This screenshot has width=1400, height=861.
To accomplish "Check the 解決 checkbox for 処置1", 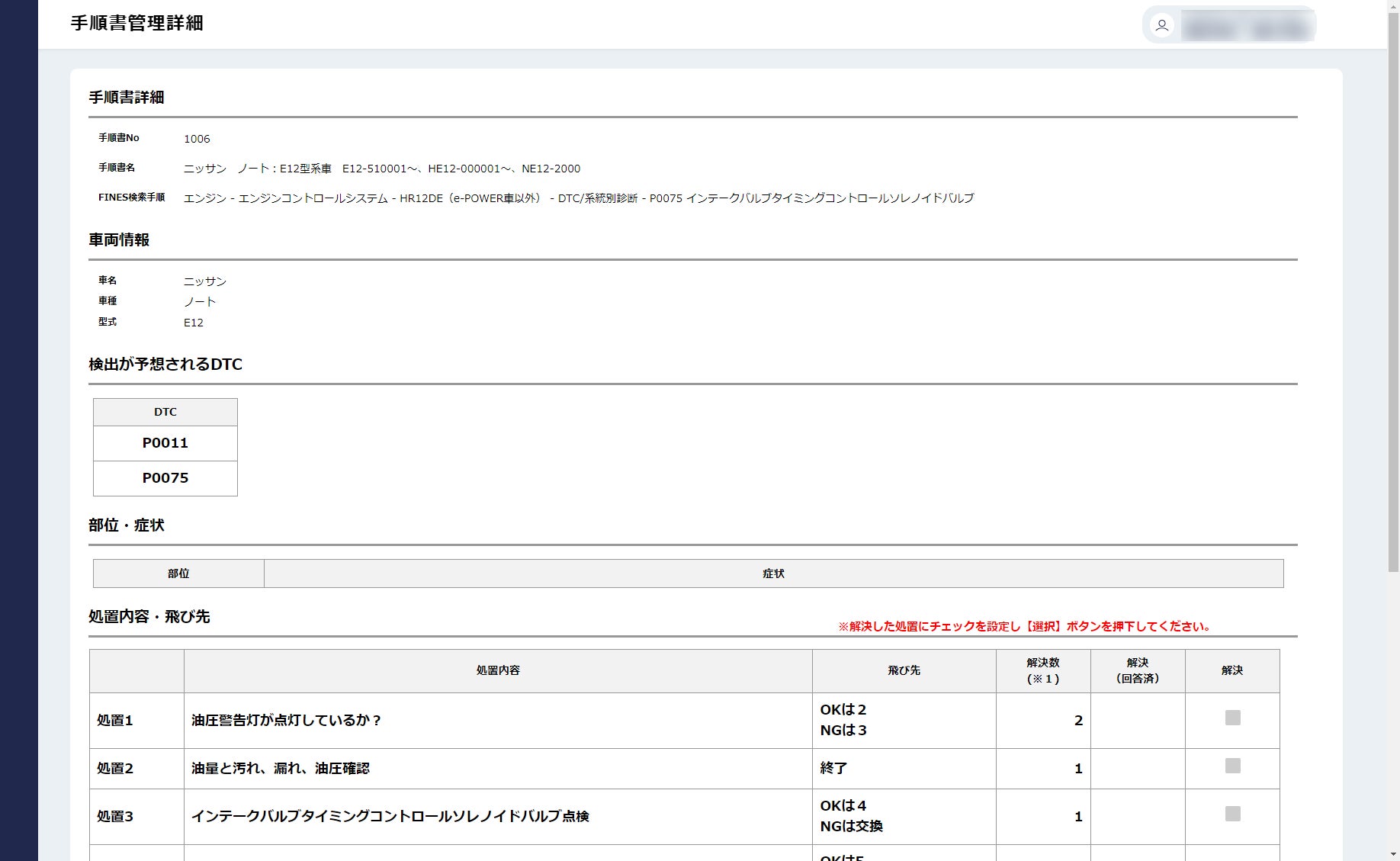I will [x=1232, y=718].
